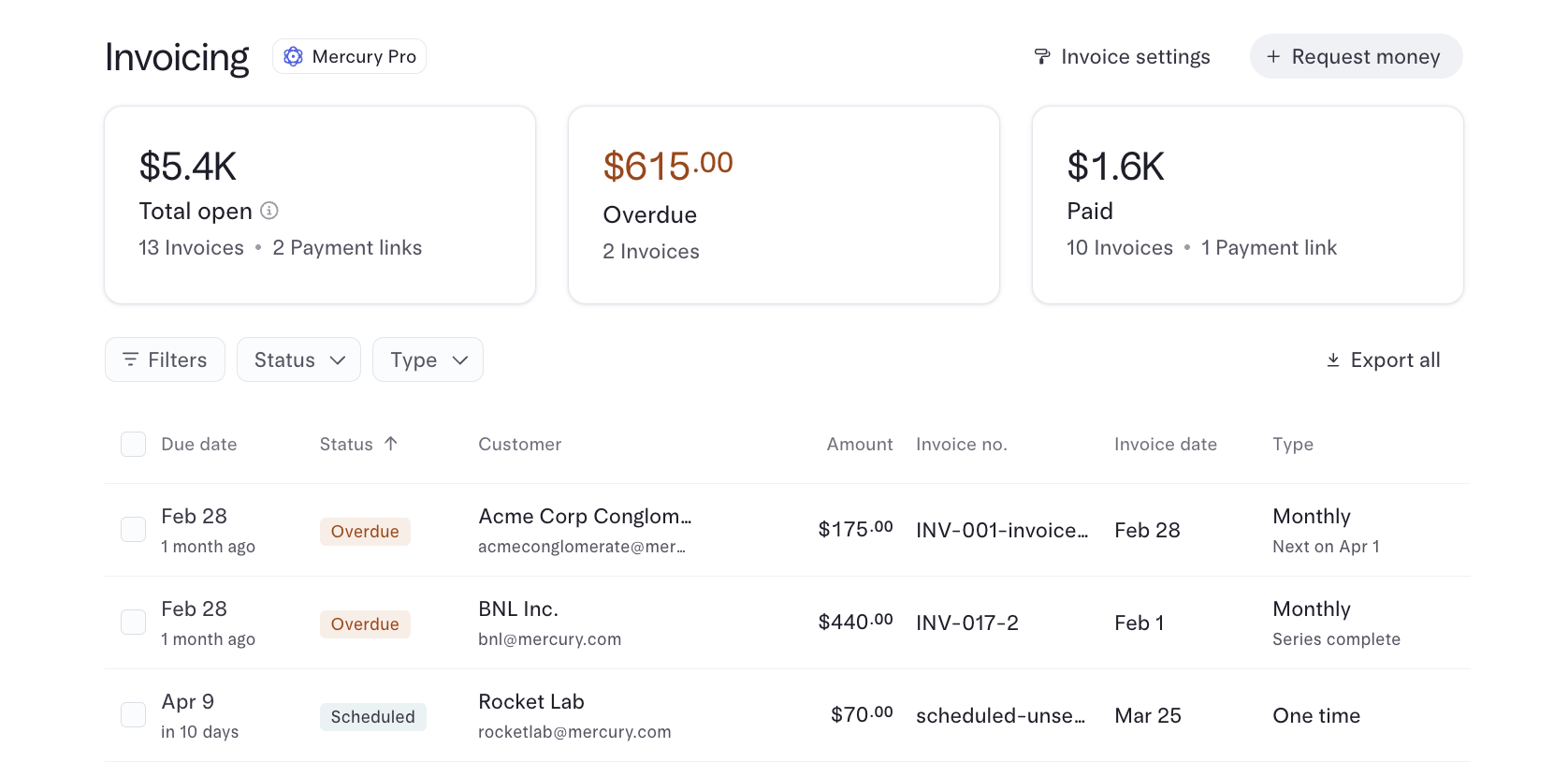The height and width of the screenshot is (777, 1568).
Task: Click email rocketlab@mercury.com
Action: [x=574, y=732]
